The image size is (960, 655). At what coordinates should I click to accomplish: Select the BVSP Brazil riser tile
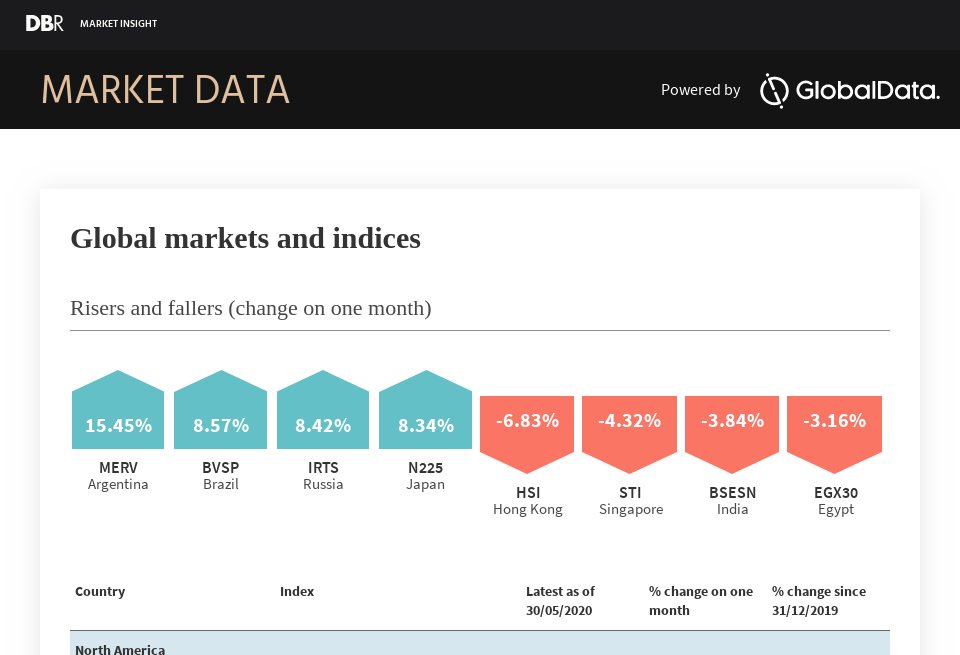point(220,420)
